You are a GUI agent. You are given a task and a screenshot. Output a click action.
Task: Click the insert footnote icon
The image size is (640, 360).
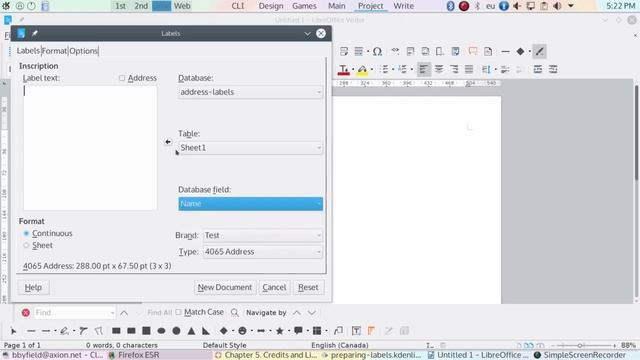[410, 51]
